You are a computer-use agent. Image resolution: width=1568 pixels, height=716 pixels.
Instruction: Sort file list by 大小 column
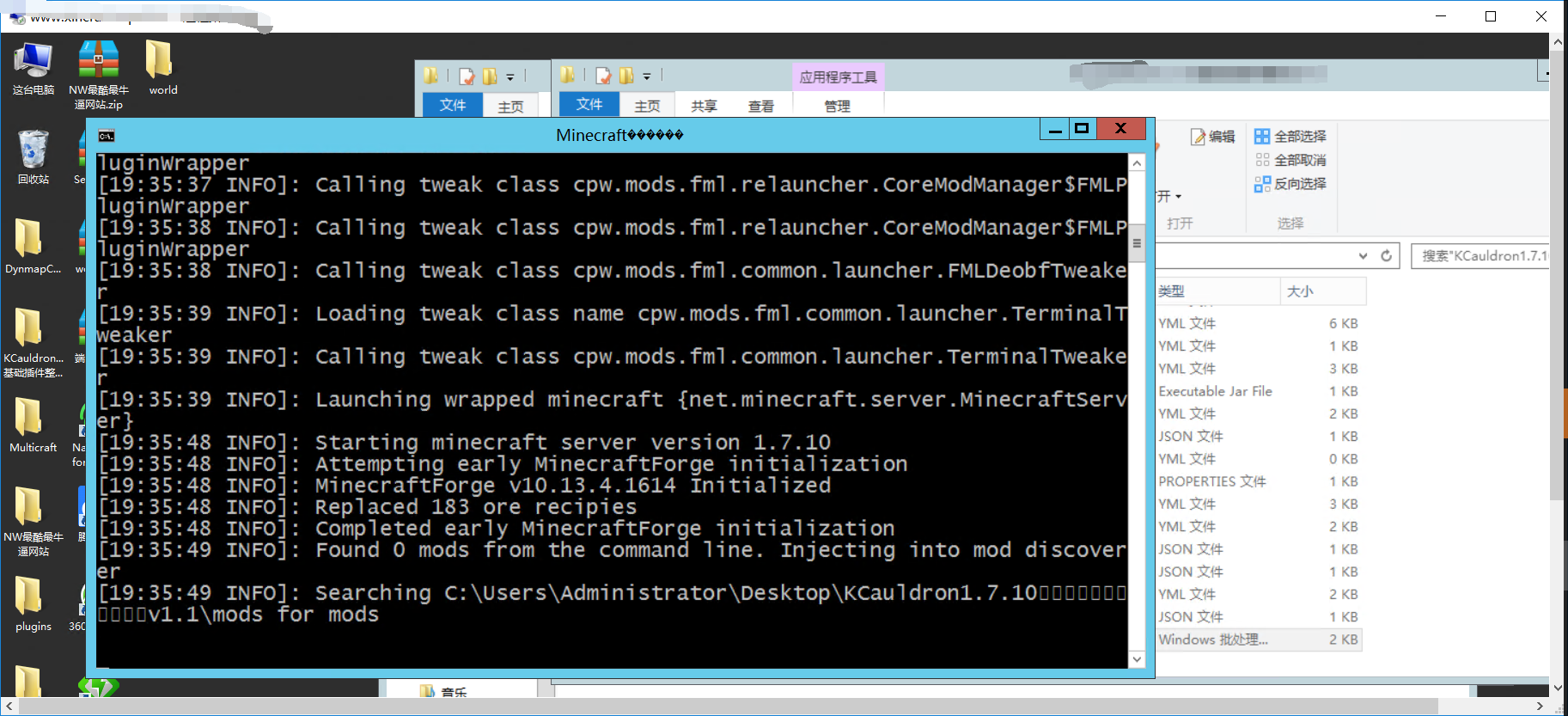pyautogui.click(x=1323, y=291)
